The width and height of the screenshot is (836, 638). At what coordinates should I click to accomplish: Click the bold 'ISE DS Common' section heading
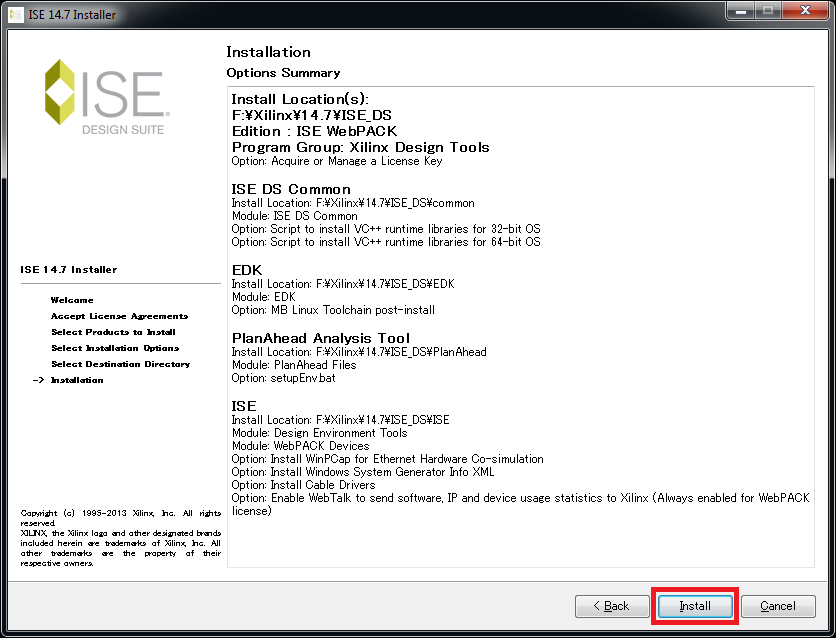291,189
